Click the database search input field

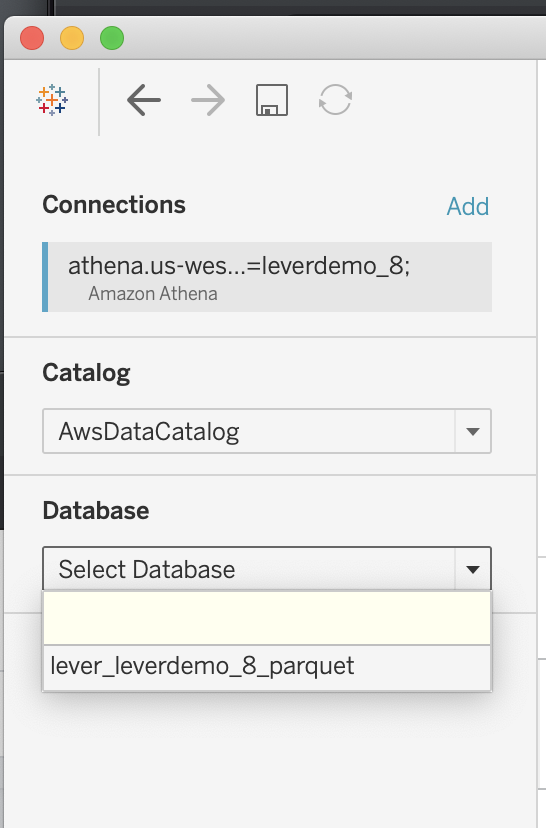(x=267, y=618)
